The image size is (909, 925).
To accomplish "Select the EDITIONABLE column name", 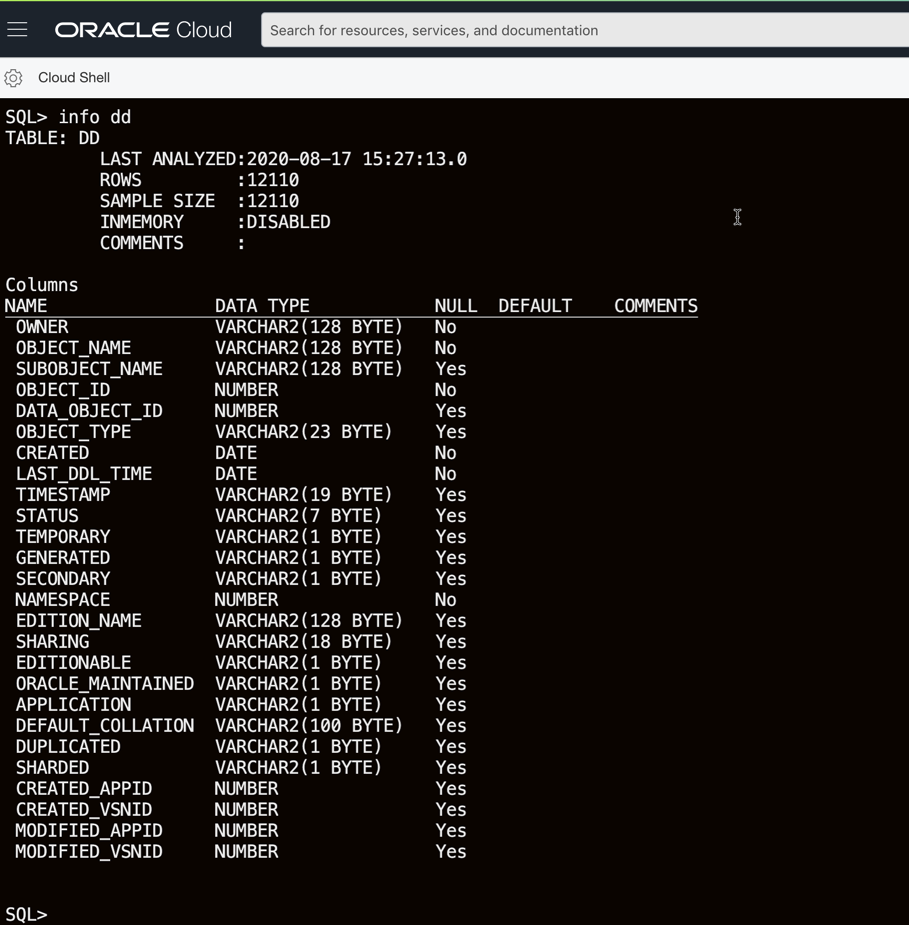I will [73, 662].
